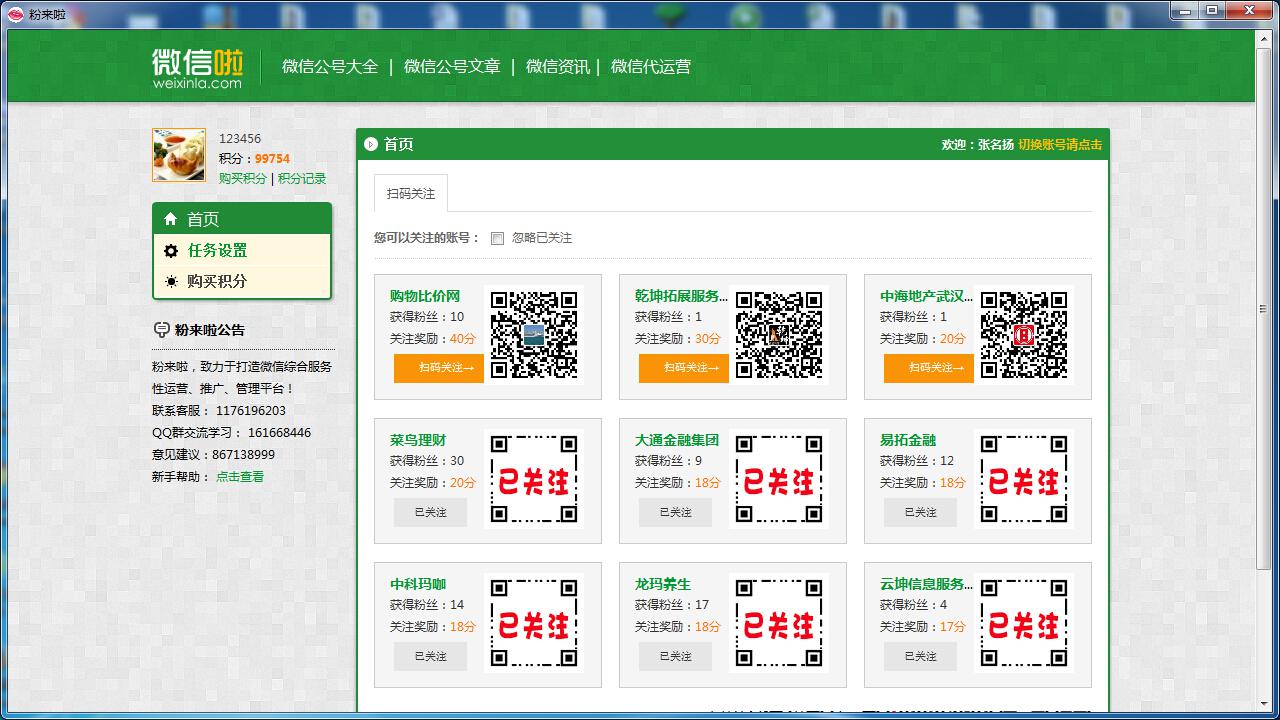Click the arrow icon in the 首页 header bar
This screenshot has height=720, width=1280.
tap(370, 143)
